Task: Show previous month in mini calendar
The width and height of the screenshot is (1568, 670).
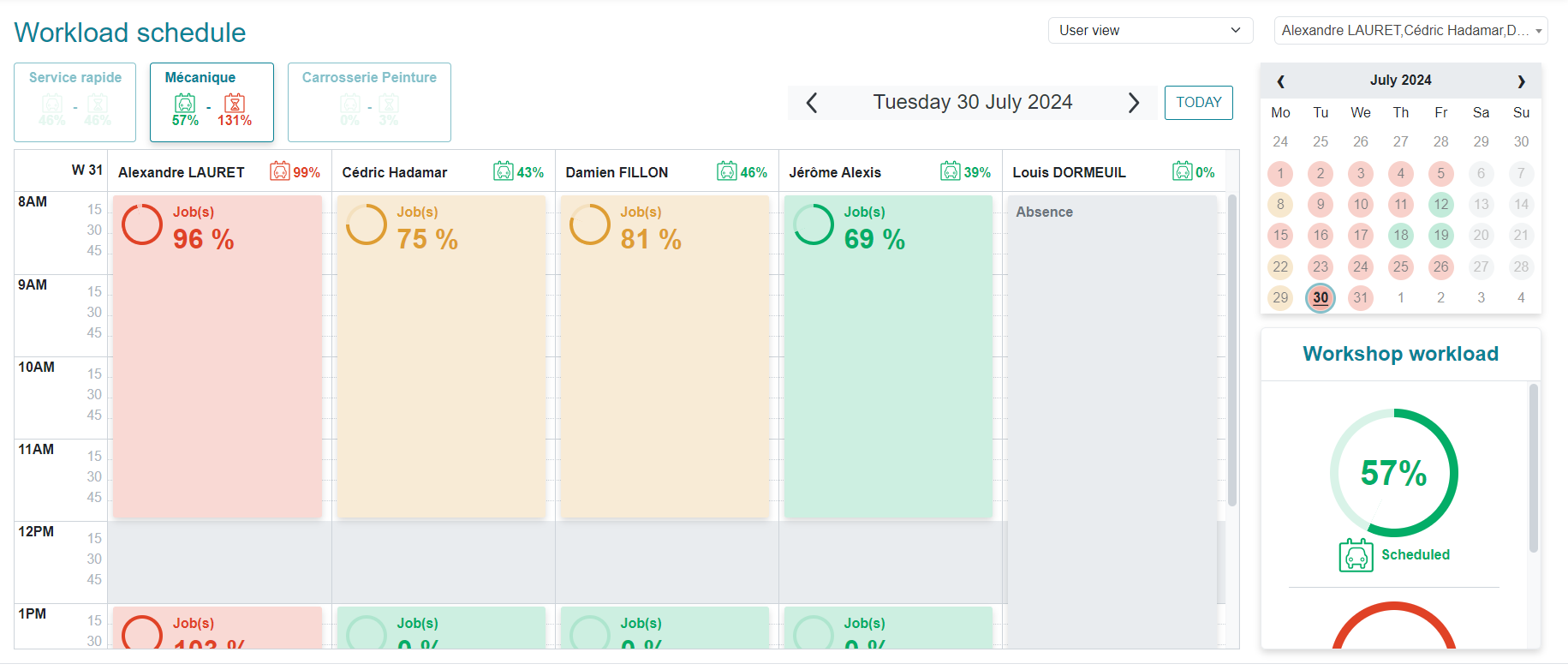Action: coord(1280,81)
